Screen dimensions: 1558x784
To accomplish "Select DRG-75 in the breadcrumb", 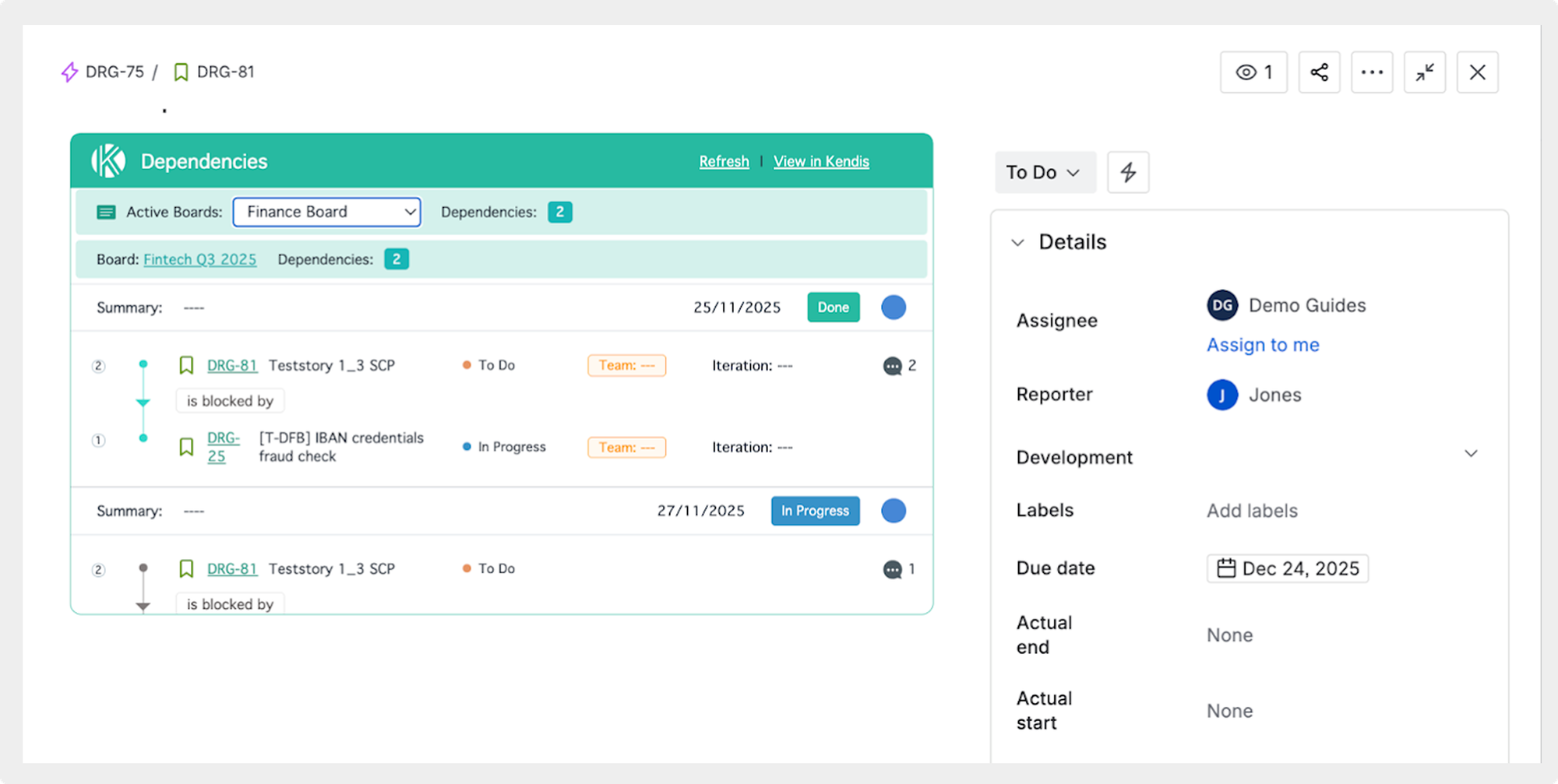I will click(x=114, y=71).
